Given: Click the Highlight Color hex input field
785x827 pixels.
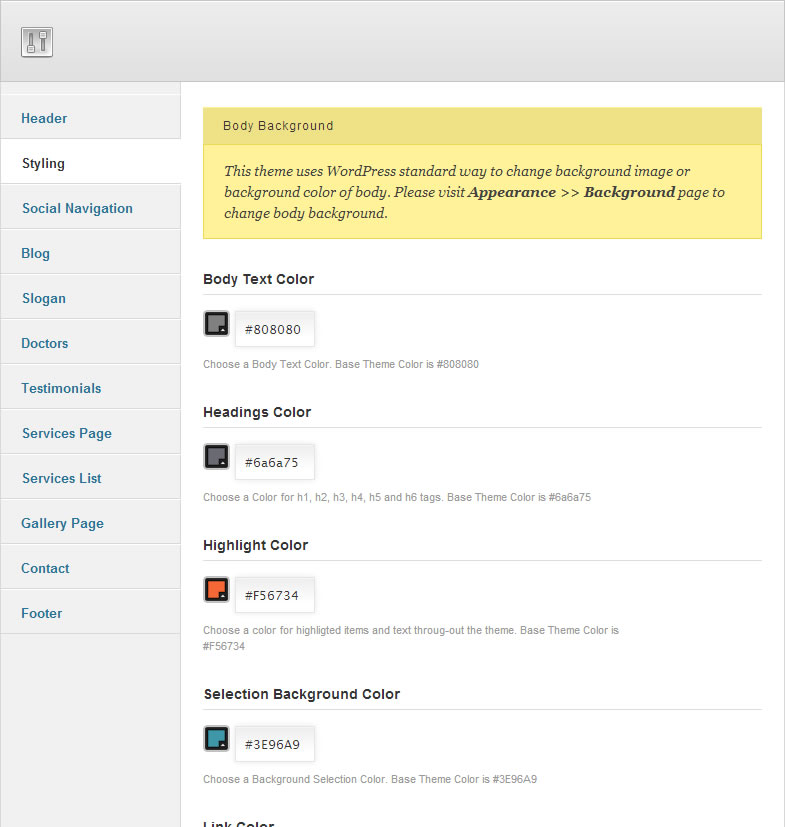Looking at the screenshot, I should click(x=274, y=595).
